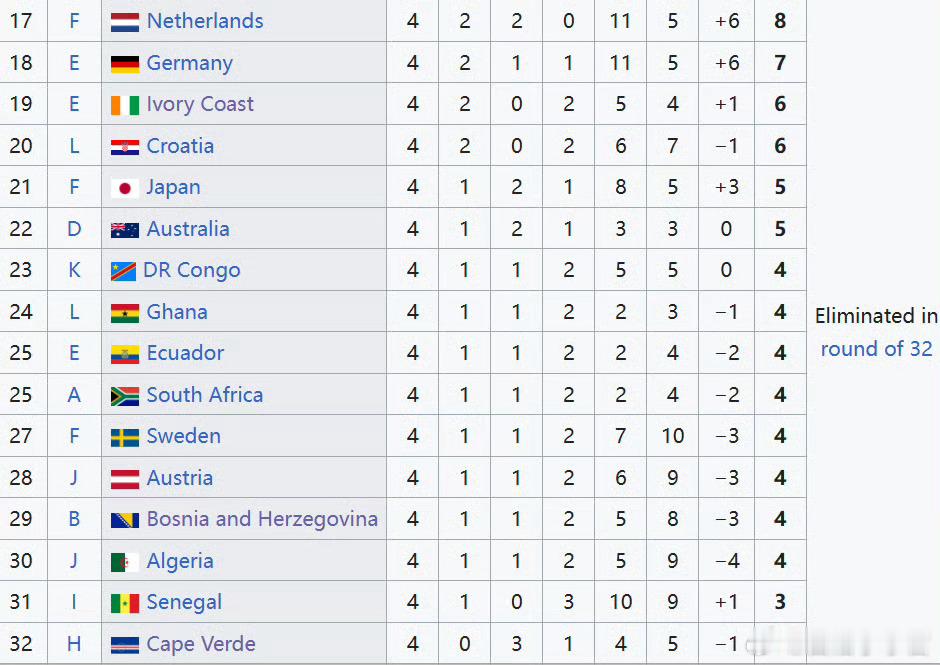Click the Cape Verde flag icon
Viewport: 940px width, 665px height.
click(x=125, y=645)
